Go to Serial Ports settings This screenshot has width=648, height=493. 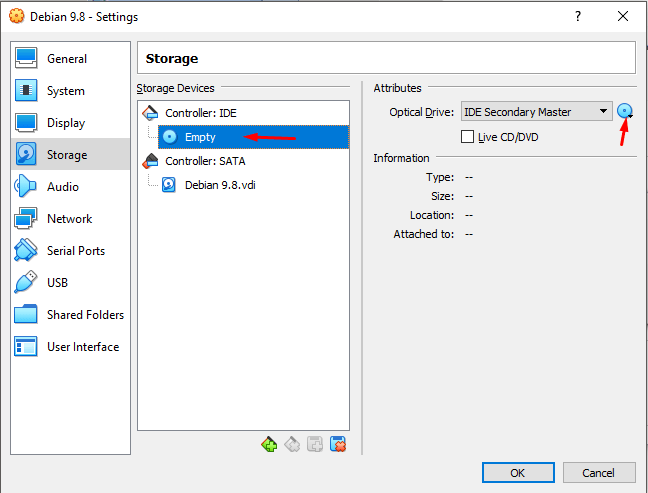75,251
